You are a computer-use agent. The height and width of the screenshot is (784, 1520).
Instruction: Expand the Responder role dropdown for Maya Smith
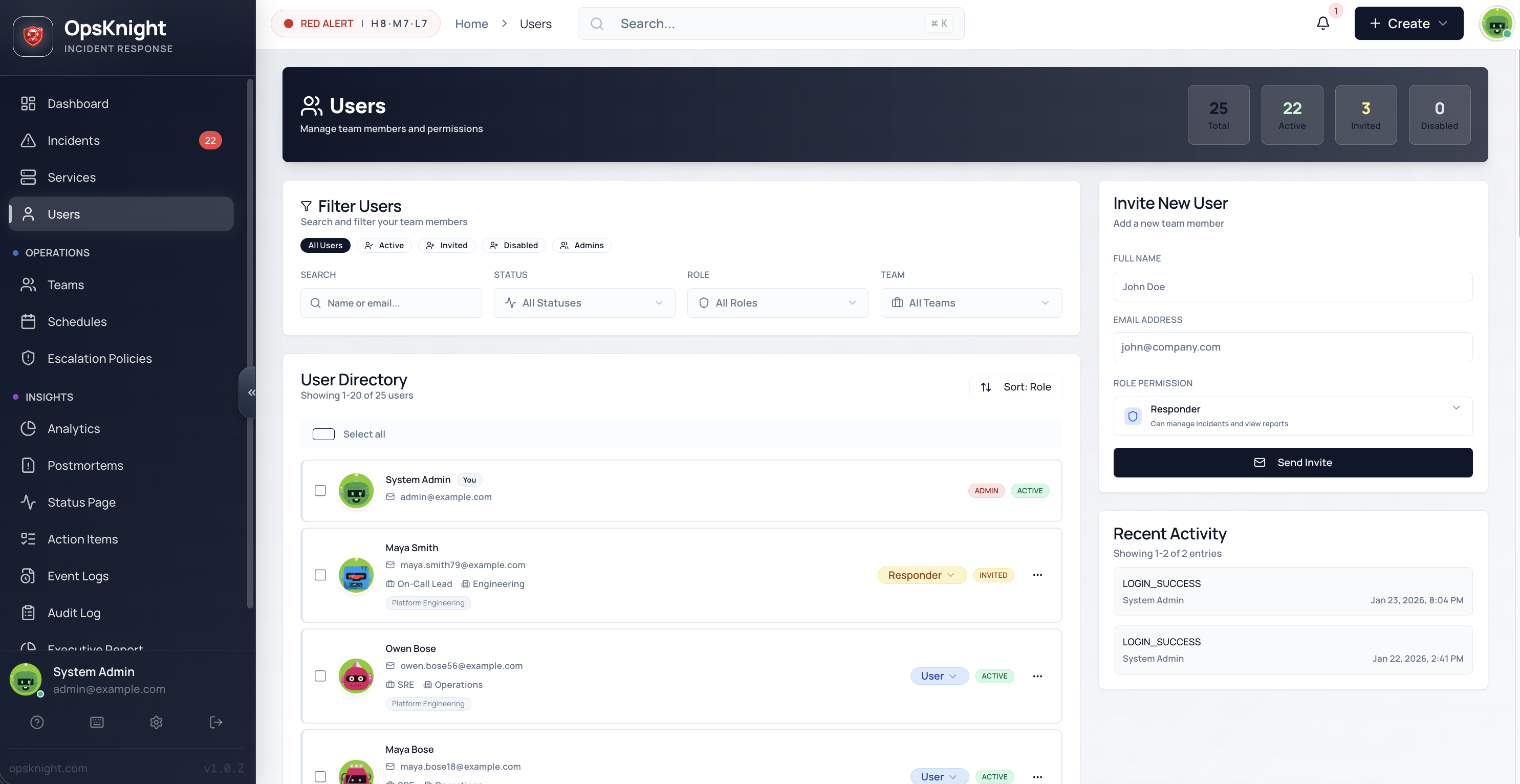(951, 575)
